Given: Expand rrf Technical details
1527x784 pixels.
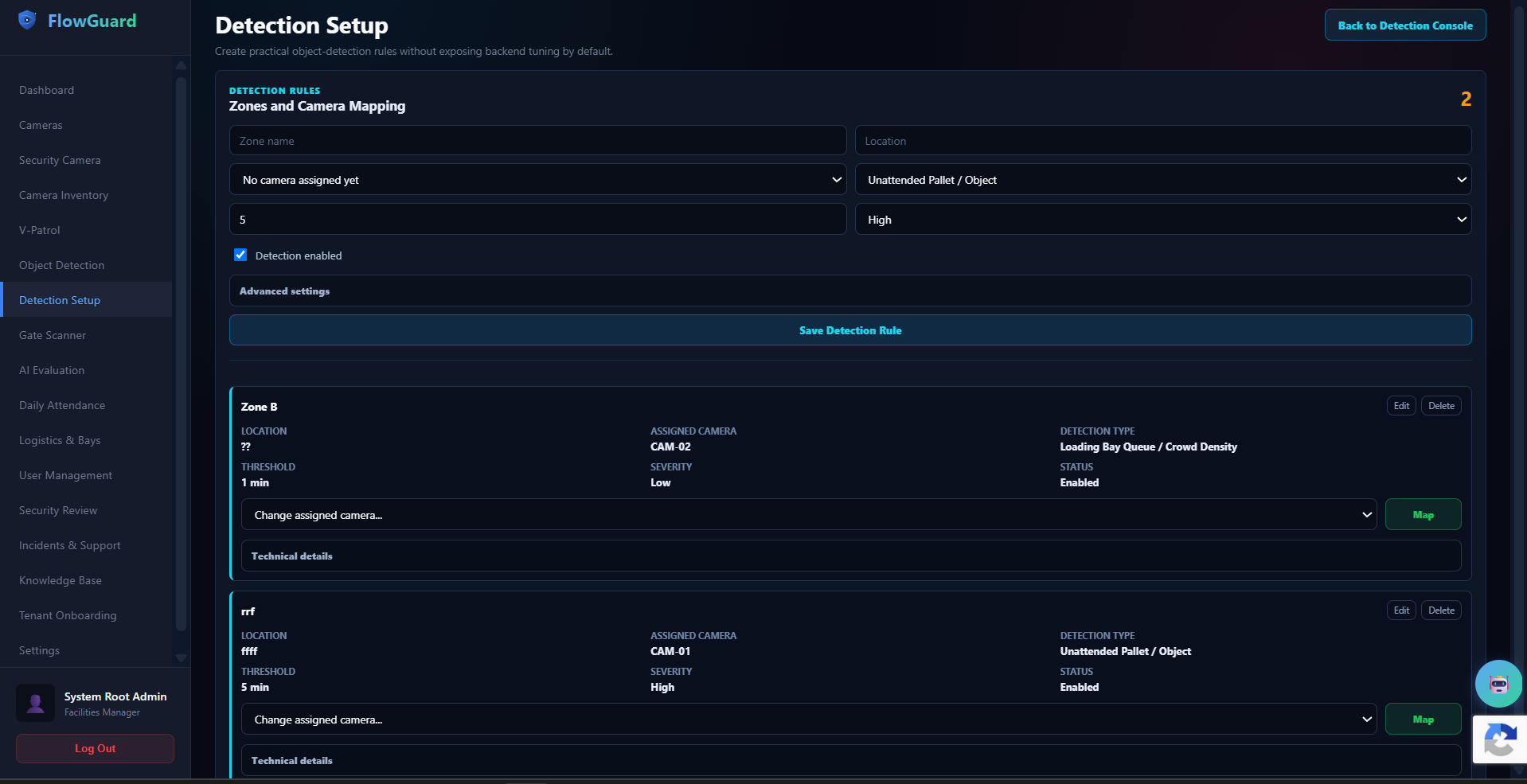Looking at the screenshot, I should [x=851, y=761].
